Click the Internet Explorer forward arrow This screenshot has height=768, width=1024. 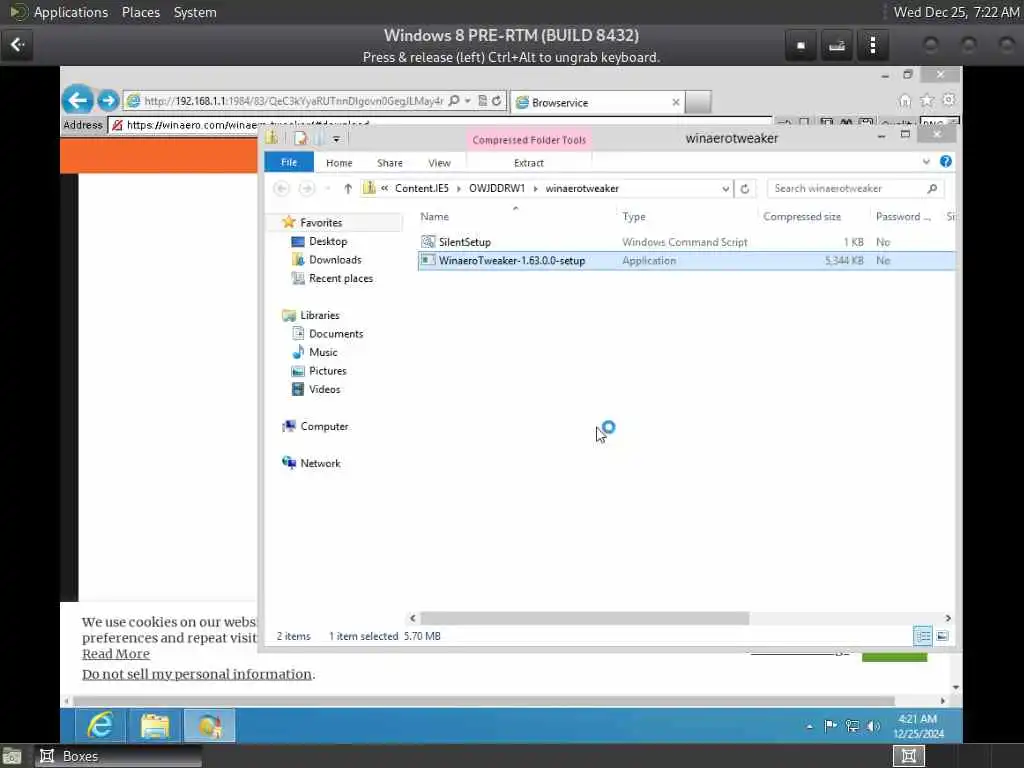108,101
